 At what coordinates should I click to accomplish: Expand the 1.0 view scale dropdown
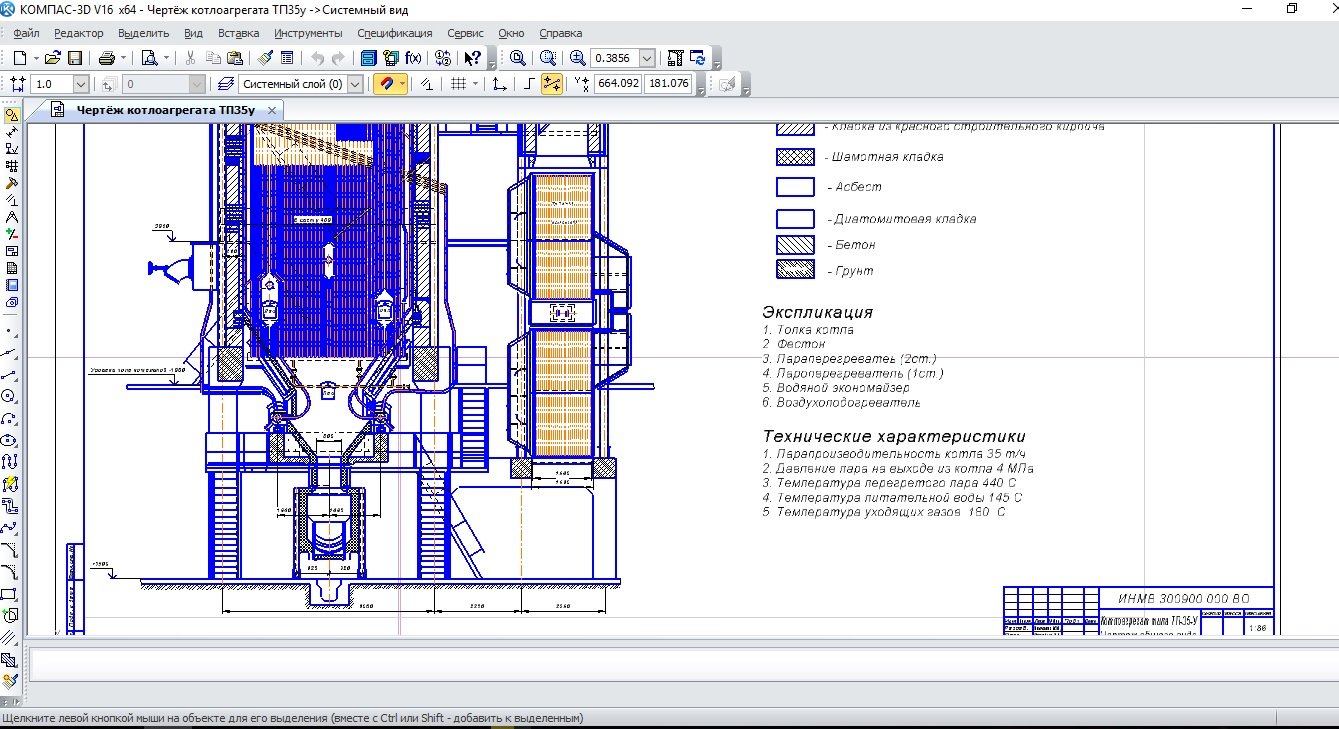[x=81, y=84]
